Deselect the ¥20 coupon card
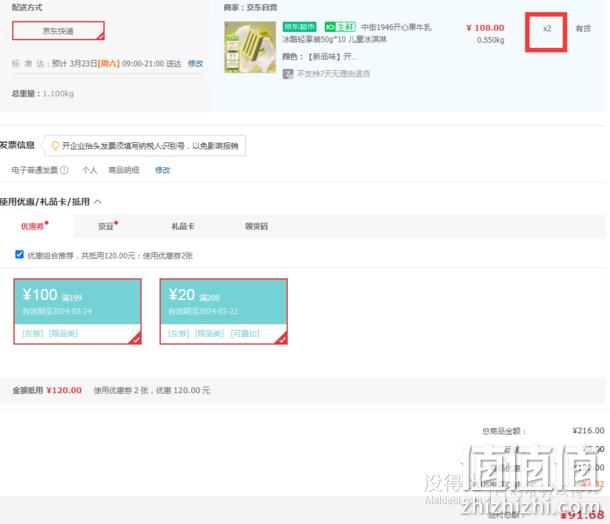The height and width of the screenshot is (524, 610). click(x=224, y=311)
